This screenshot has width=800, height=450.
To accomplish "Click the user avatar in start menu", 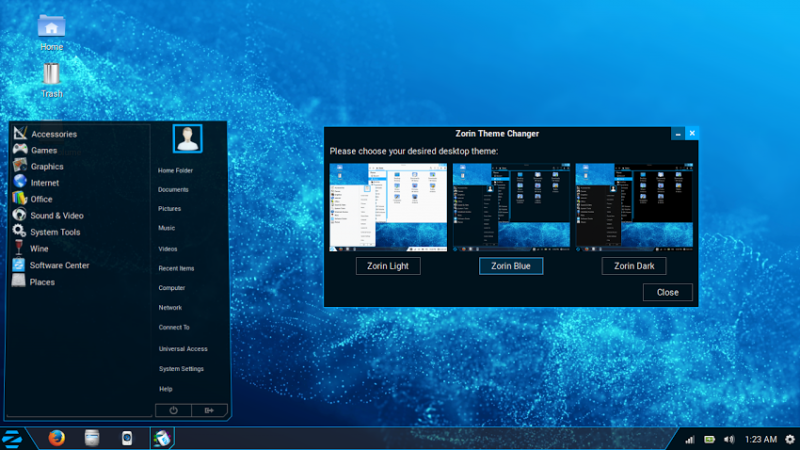I will [x=187, y=138].
